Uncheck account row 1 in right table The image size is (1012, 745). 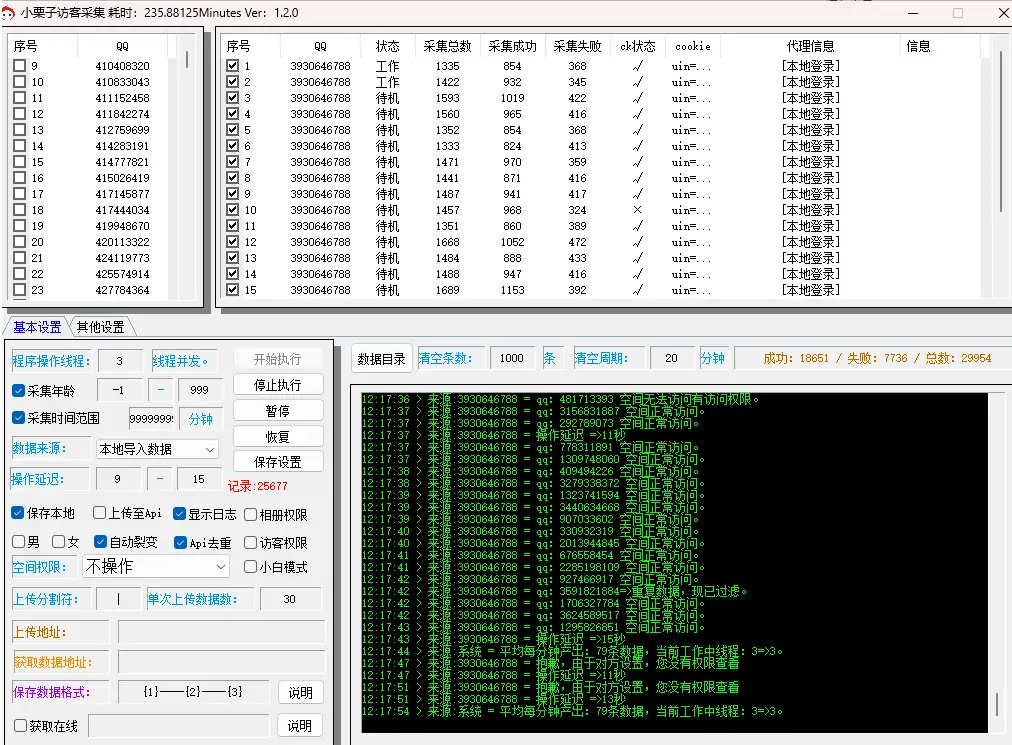click(x=232, y=66)
